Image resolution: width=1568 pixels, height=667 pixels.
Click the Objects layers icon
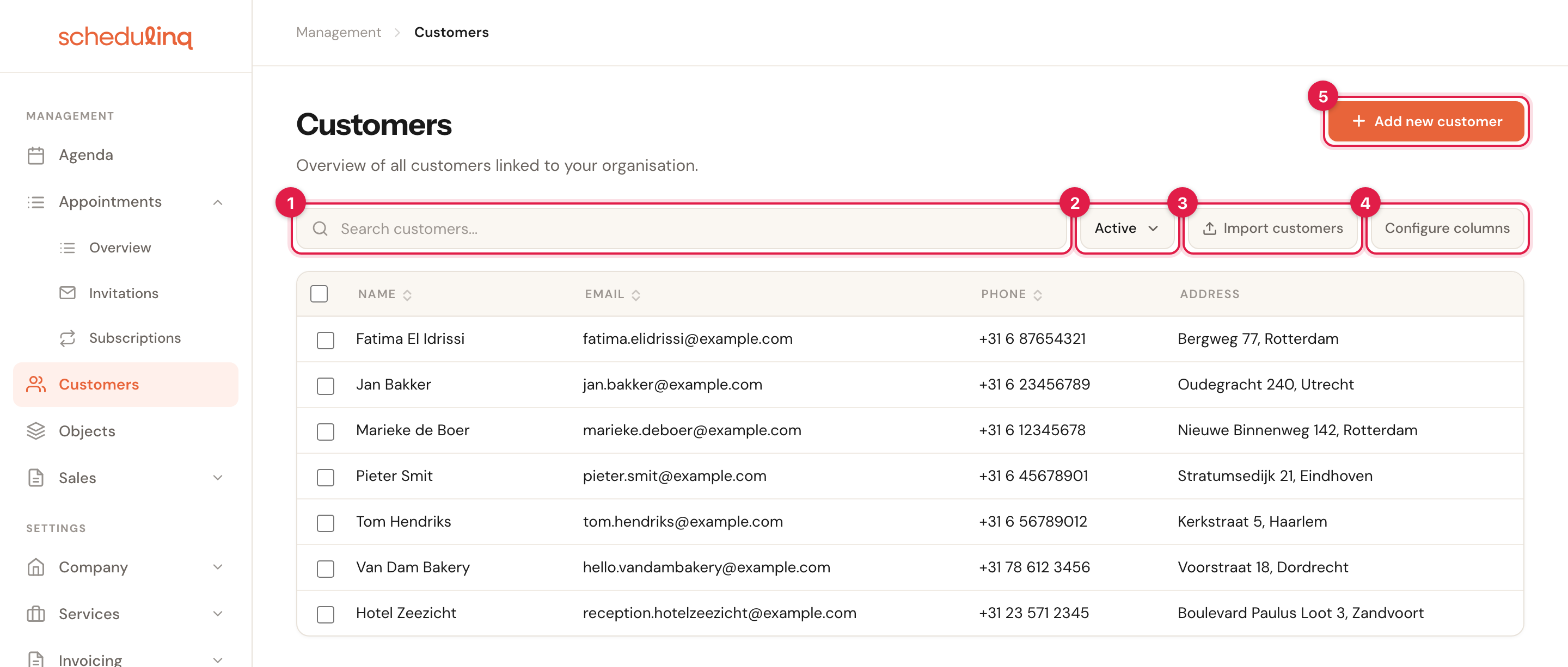point(36,431)
